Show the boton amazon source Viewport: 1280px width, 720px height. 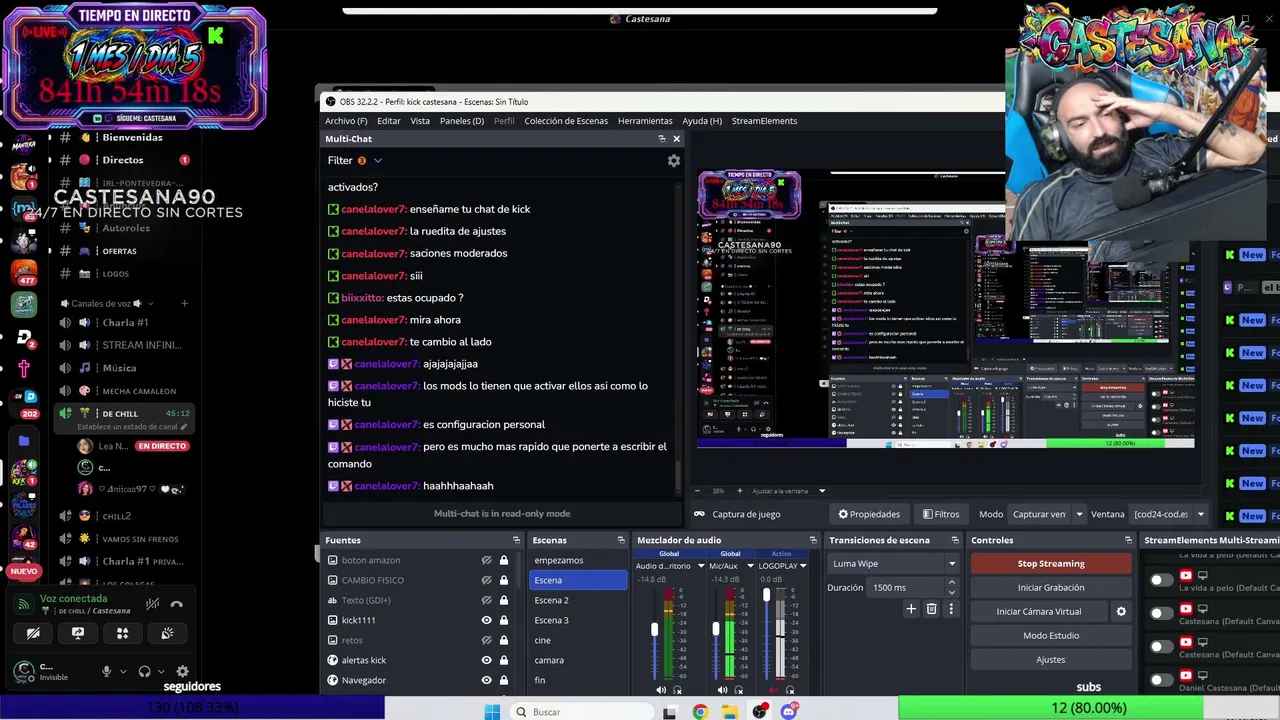point(486,560)
